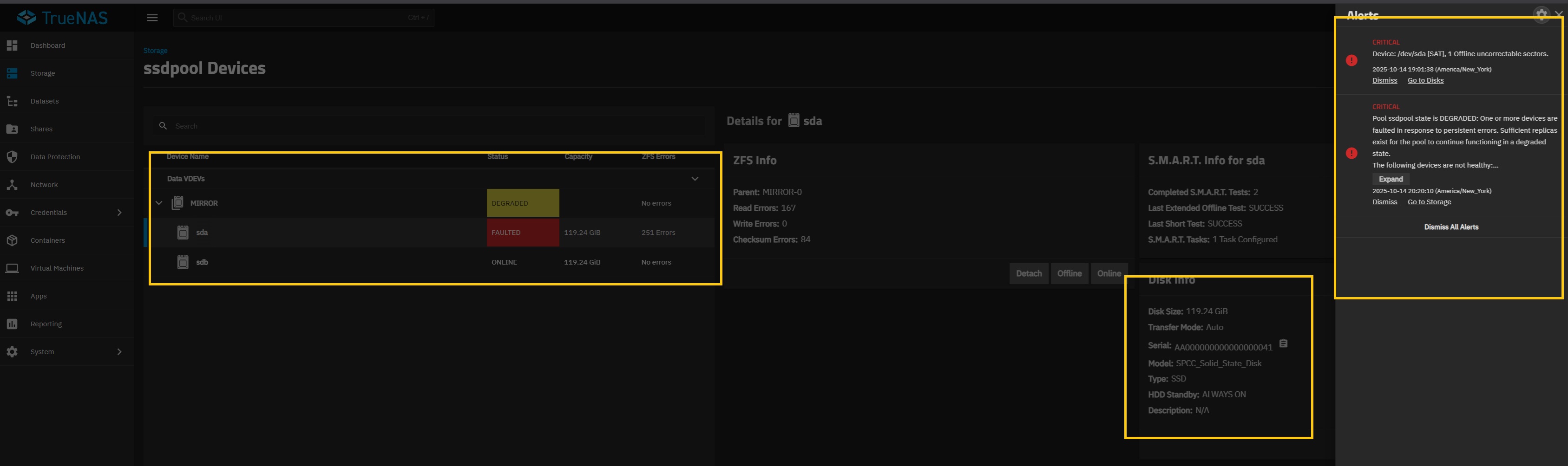Toggle the hamburger sidebar menu
The image size is (1568, 466).
click(x=152, y=18)
